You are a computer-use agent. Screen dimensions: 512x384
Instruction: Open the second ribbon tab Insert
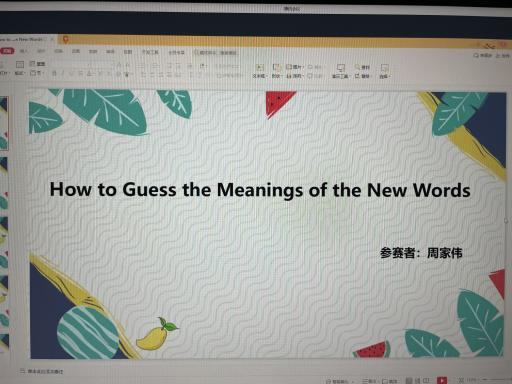24,51
